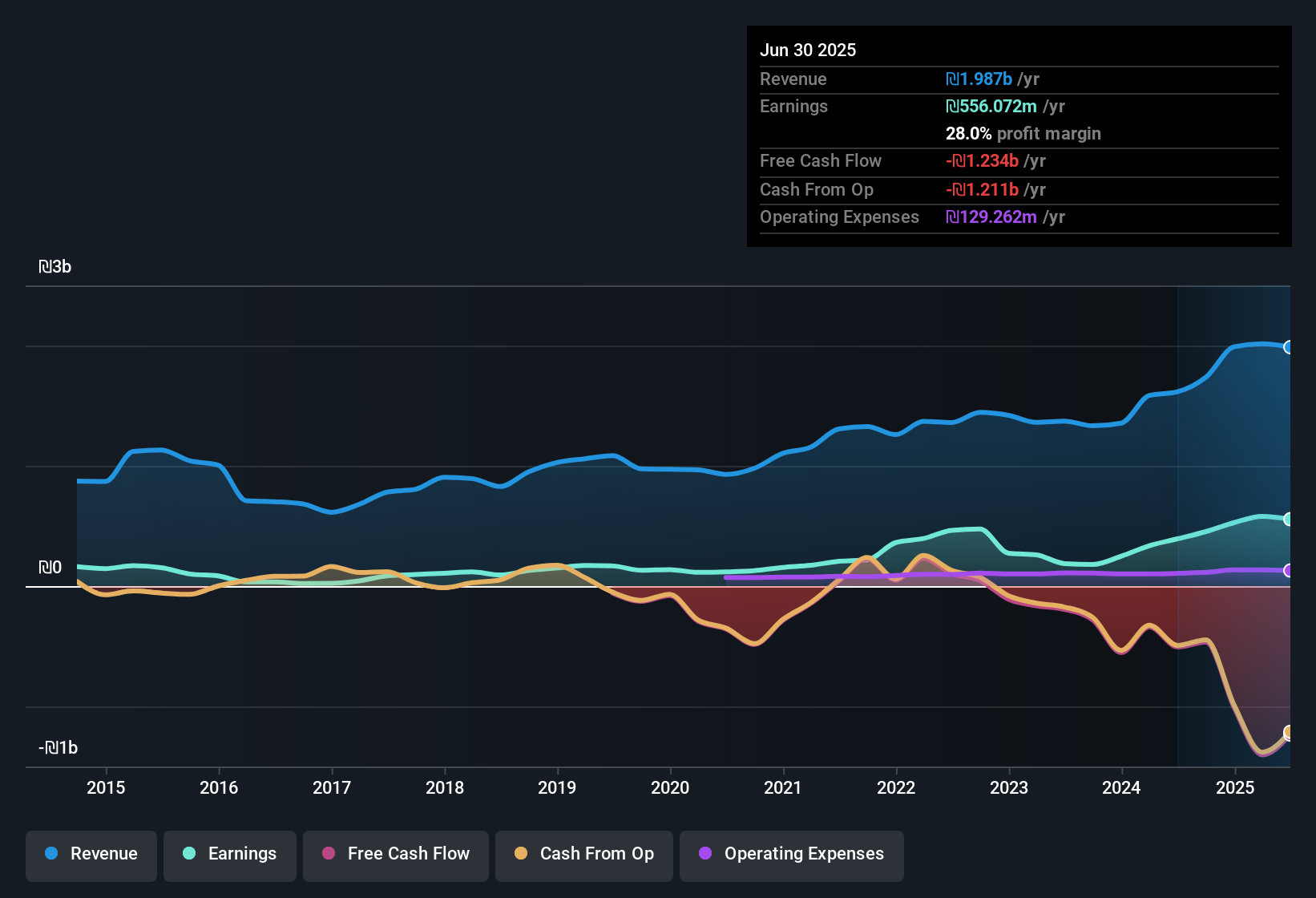The image size is (1316, 898).
Task: Click the blue Revenue legend dot
Action: (x=51, y=854)
